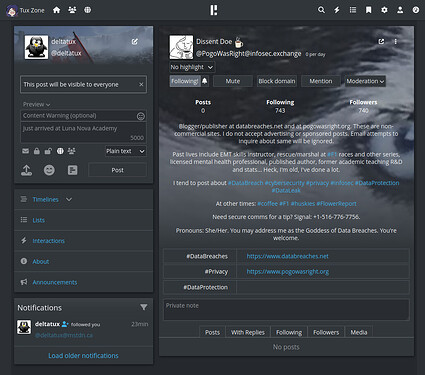The image size is (425, 375).
Task: Set post scope to local-only people icon
Action: (71, 151)
